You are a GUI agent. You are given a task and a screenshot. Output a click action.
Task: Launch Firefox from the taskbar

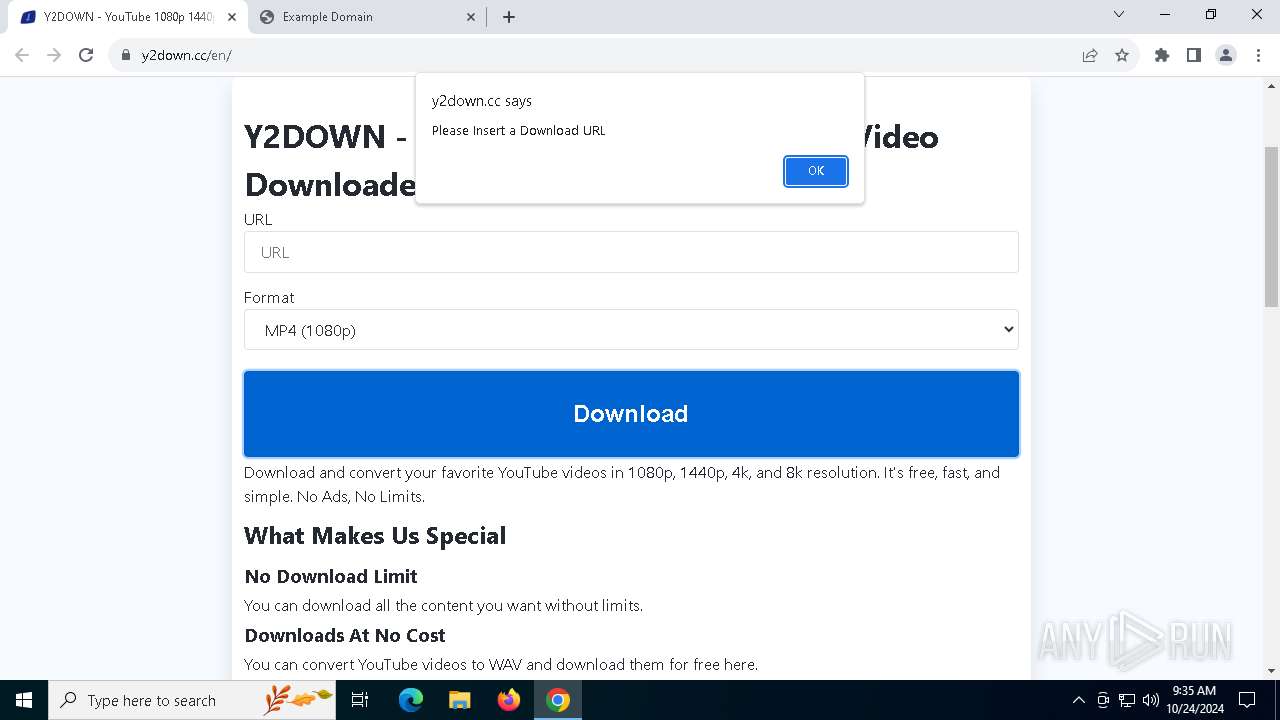509,700
